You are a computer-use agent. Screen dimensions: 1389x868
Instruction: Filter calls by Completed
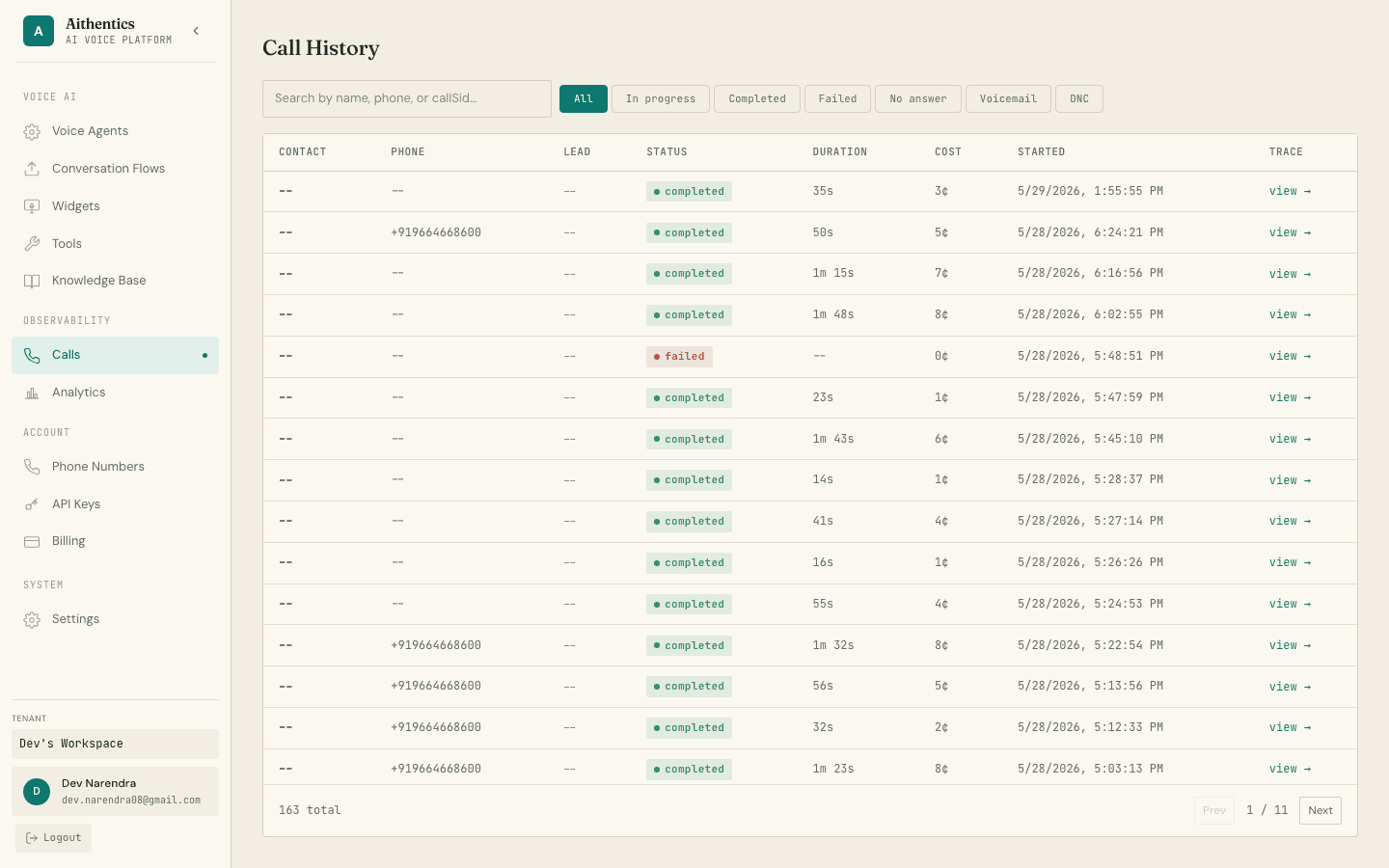(757, 98)
